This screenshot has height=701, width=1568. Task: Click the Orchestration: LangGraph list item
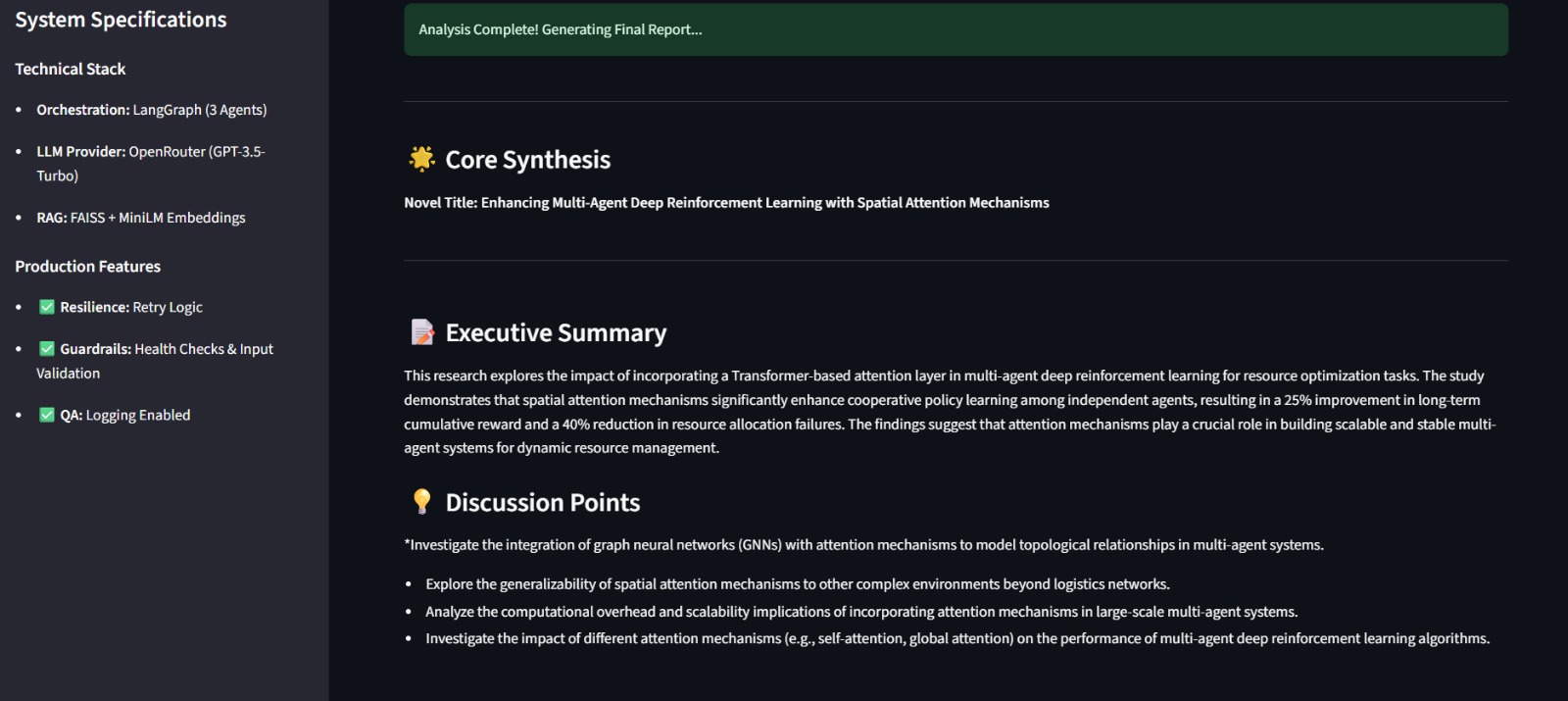coord(151,110)
